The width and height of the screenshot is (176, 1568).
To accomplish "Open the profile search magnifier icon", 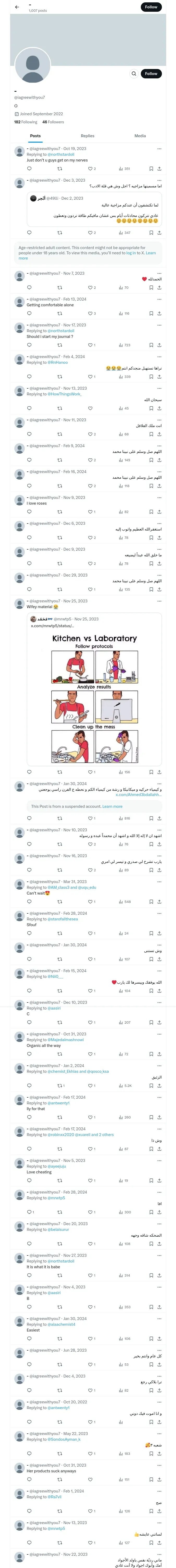I will 133,74.
